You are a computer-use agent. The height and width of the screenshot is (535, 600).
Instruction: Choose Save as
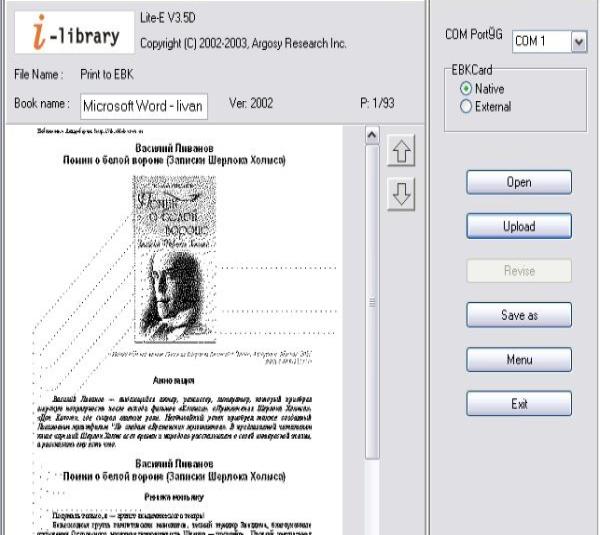tap(519, 315)
